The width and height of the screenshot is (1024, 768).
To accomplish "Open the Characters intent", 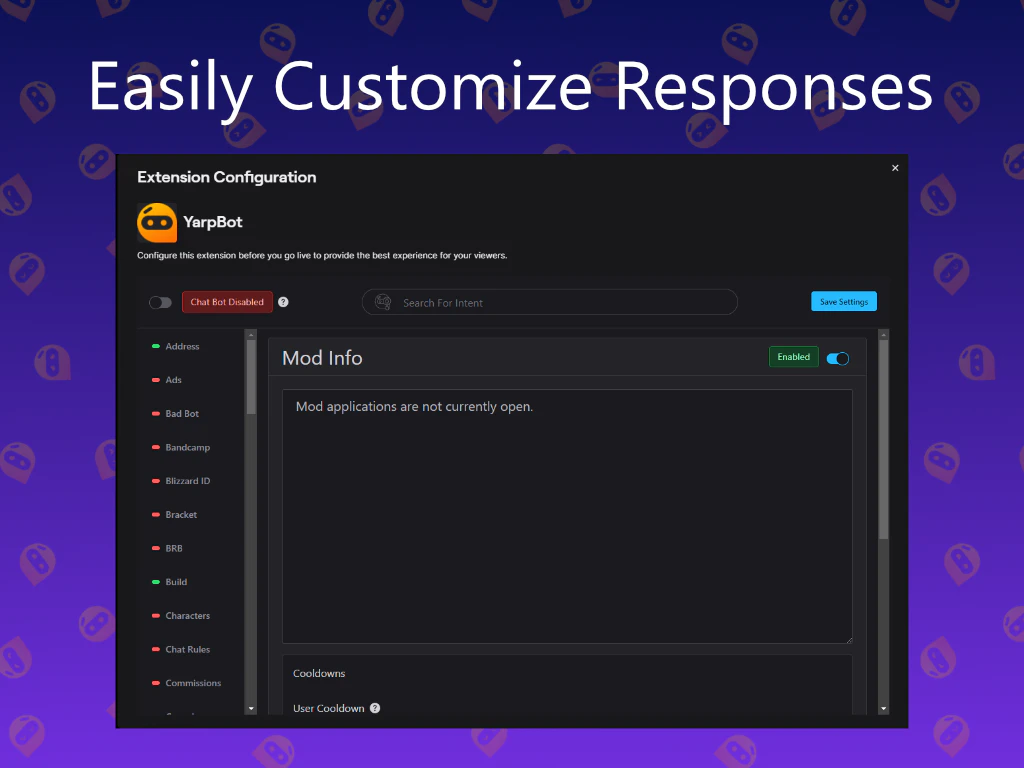I will [x=187, y=616].
